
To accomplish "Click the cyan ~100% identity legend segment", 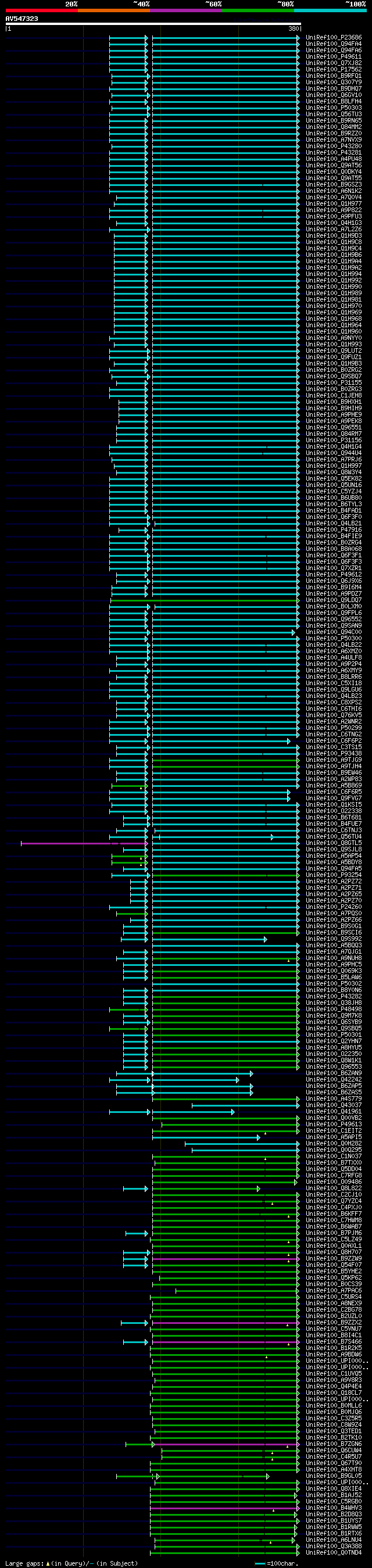I will coord(331,10).
